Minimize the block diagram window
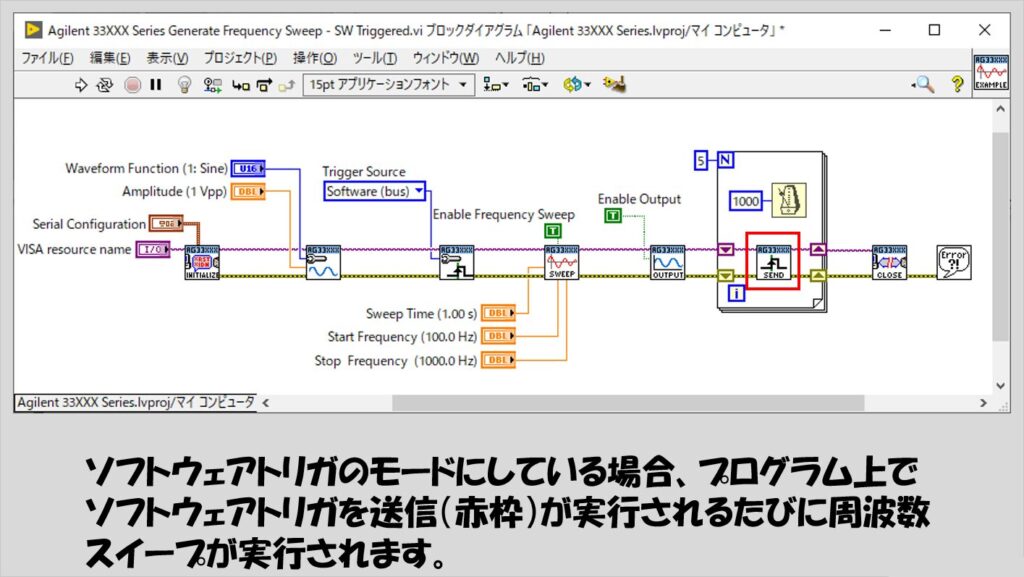Viewport: 1024px width, 577px height. click(885, 30)
